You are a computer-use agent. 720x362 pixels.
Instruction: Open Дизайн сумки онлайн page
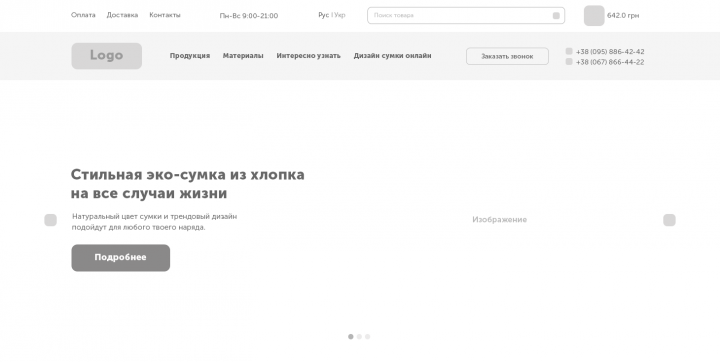392,56
